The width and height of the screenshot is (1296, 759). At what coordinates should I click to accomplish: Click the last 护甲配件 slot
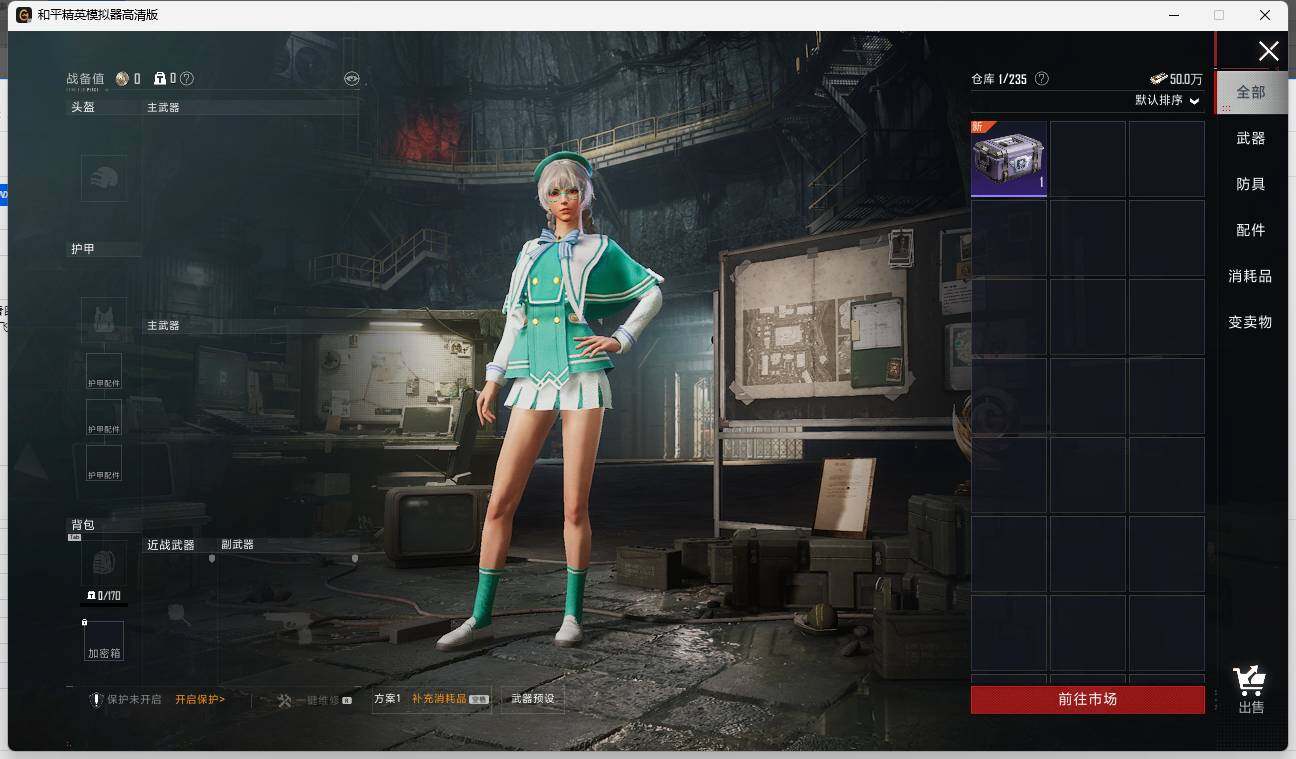(104, 463)
